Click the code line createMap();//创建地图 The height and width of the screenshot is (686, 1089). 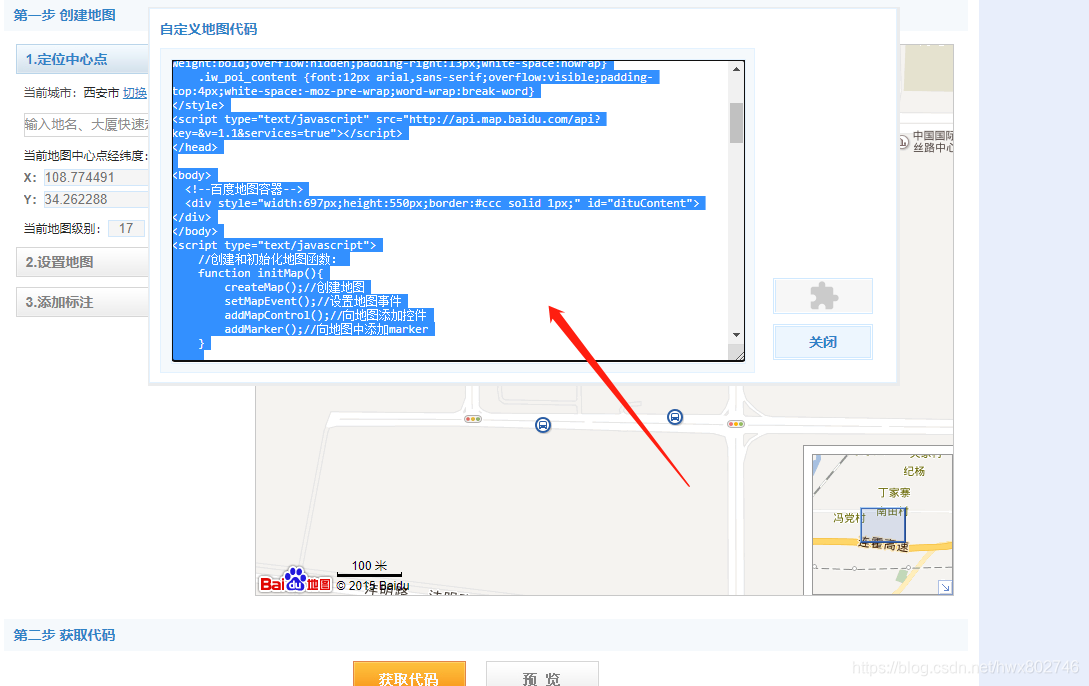click(294, 287)
